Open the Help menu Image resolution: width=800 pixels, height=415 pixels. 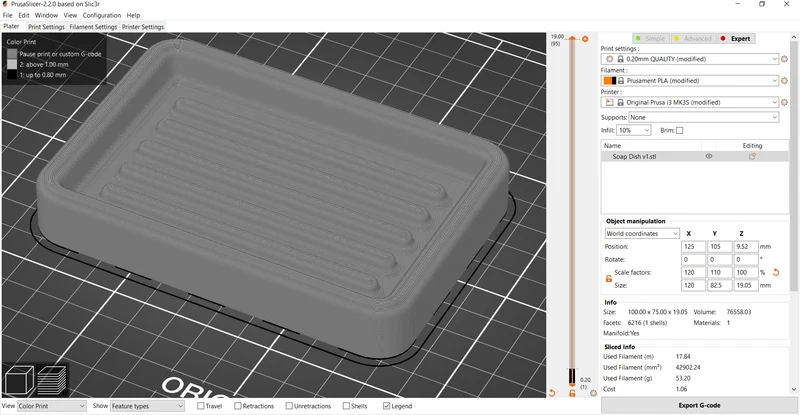(x=133, y=15)
